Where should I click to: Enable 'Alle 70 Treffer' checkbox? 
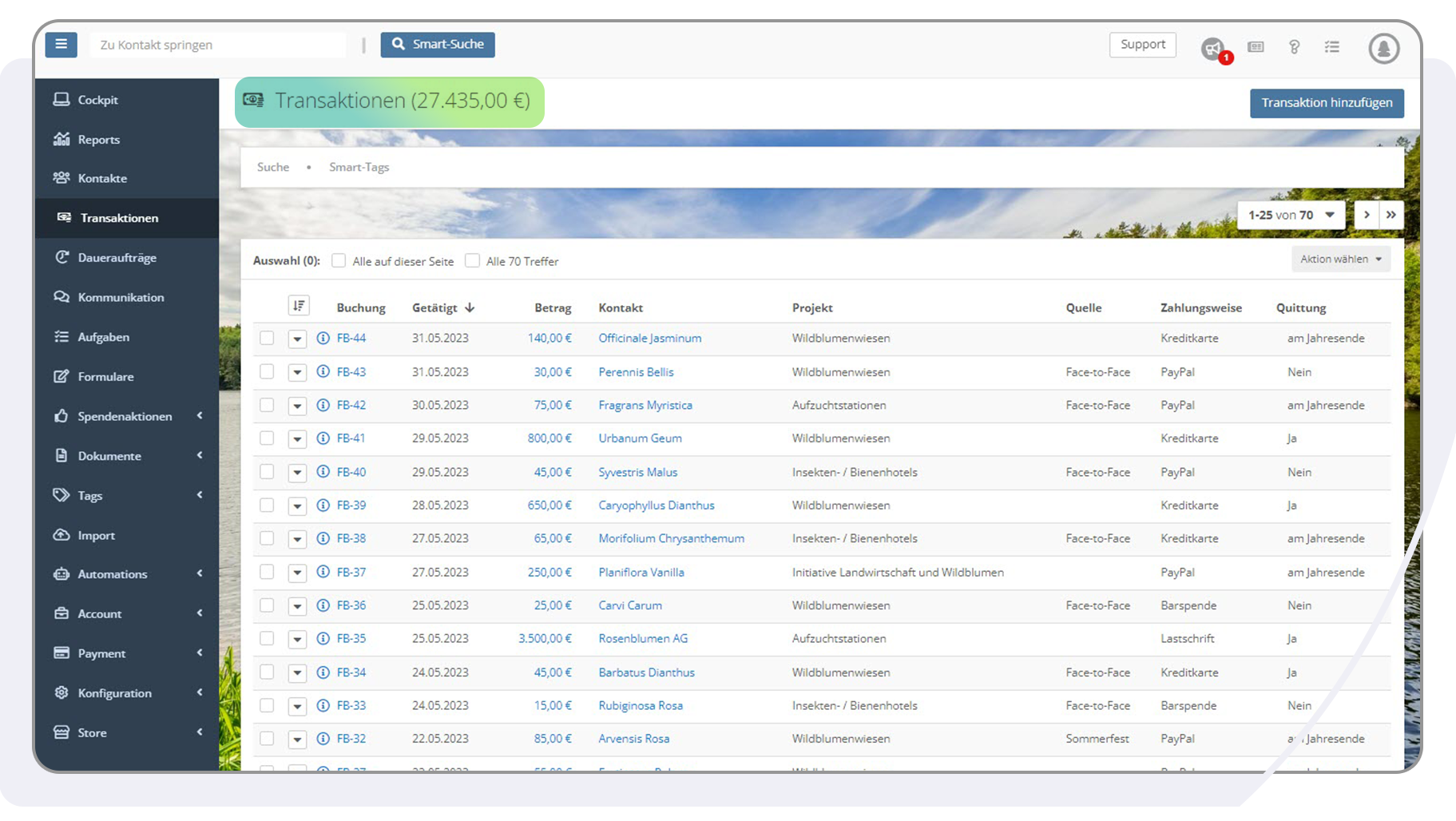473,261
